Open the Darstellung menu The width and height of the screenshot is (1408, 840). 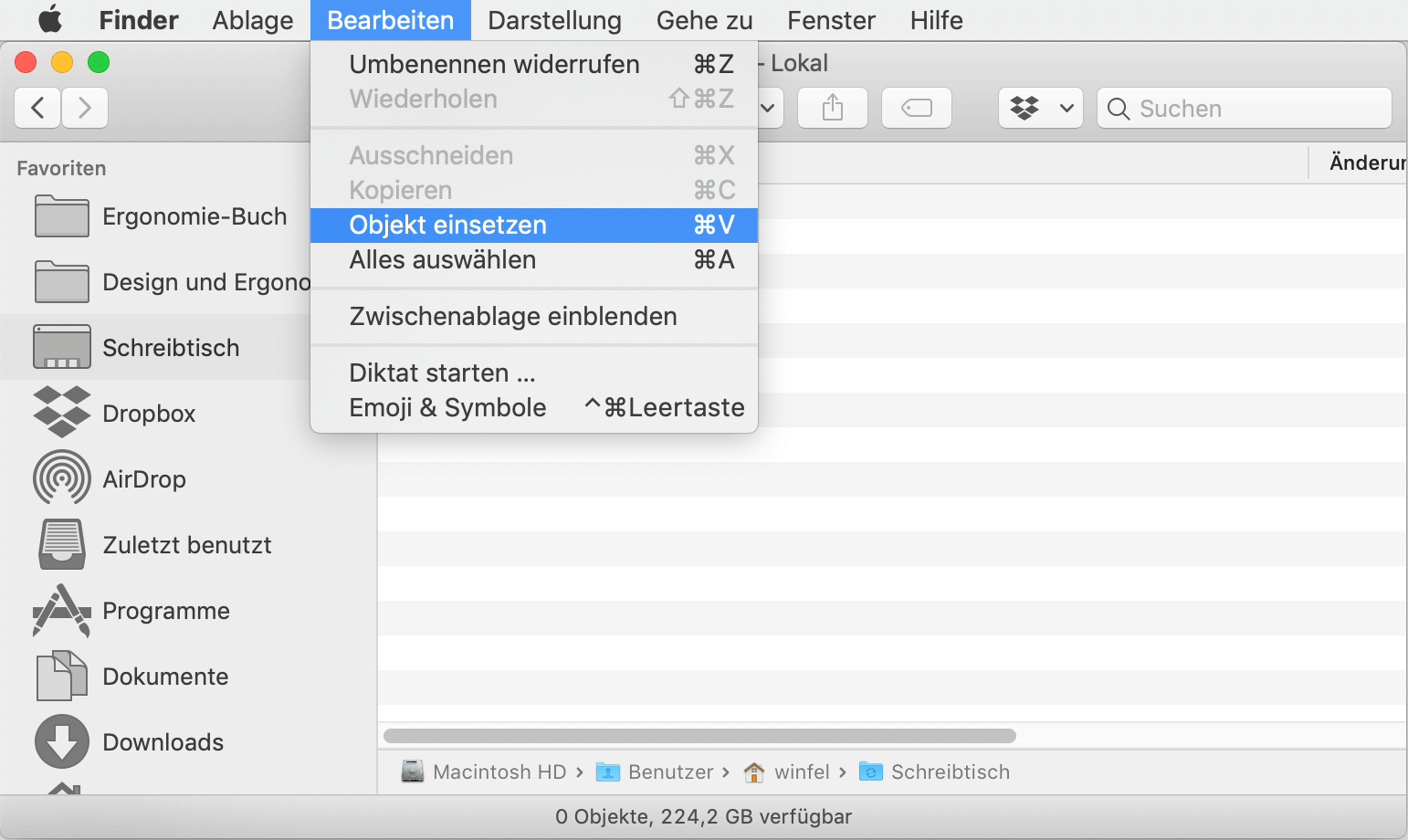coord(554,20)
